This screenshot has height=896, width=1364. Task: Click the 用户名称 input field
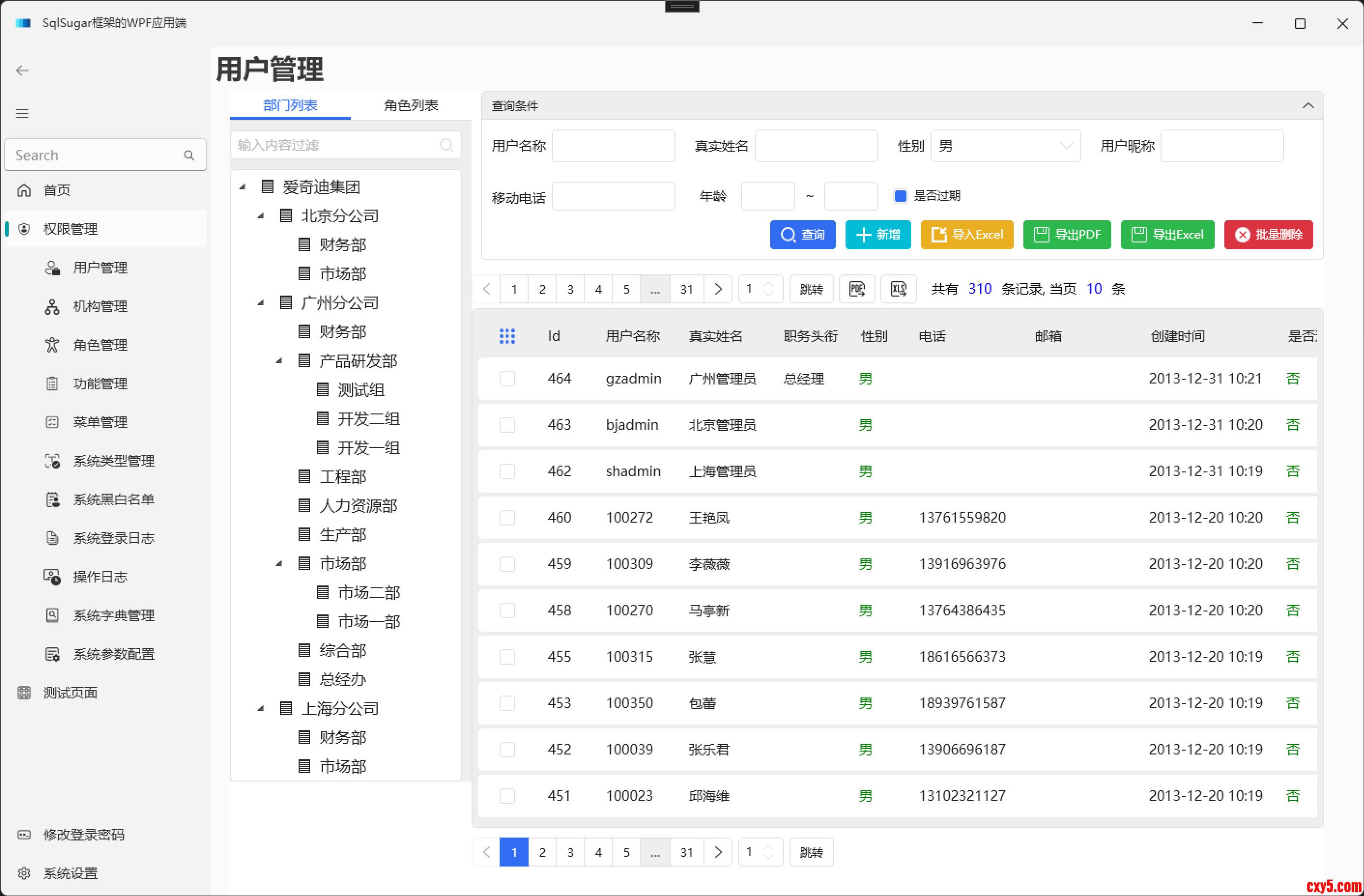[613, 146]
